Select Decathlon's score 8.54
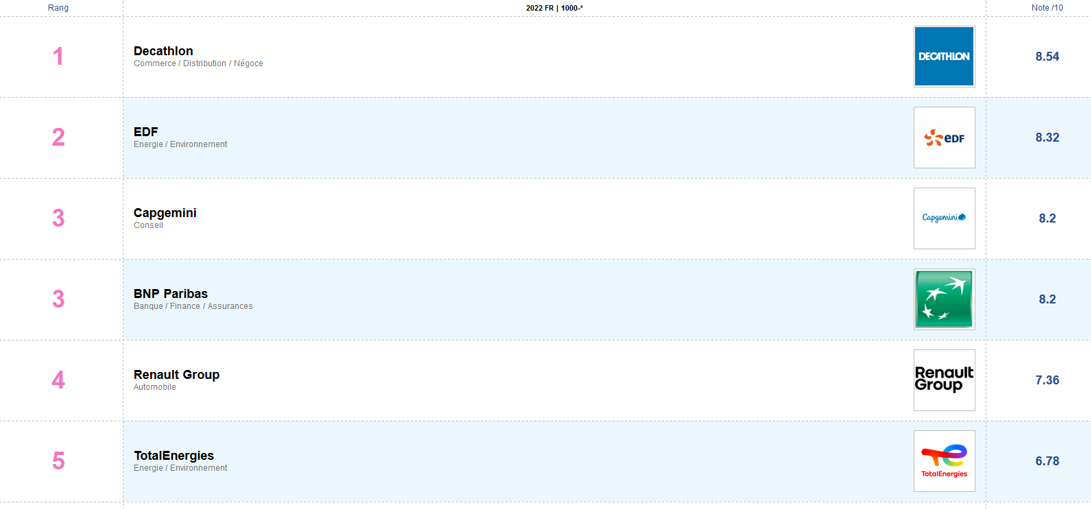 click(x=1047, y=56)
